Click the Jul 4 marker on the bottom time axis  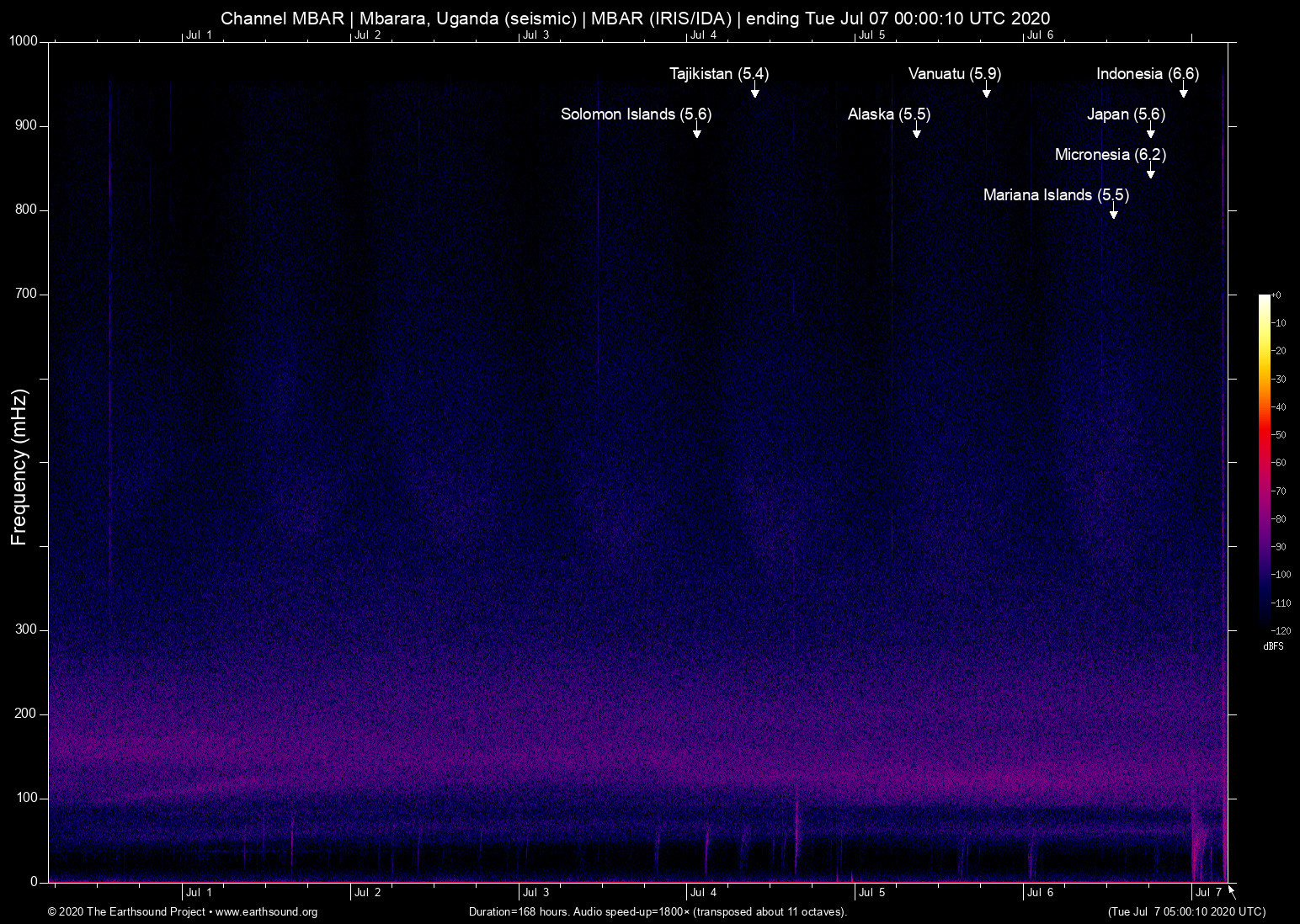click(702, 893)
